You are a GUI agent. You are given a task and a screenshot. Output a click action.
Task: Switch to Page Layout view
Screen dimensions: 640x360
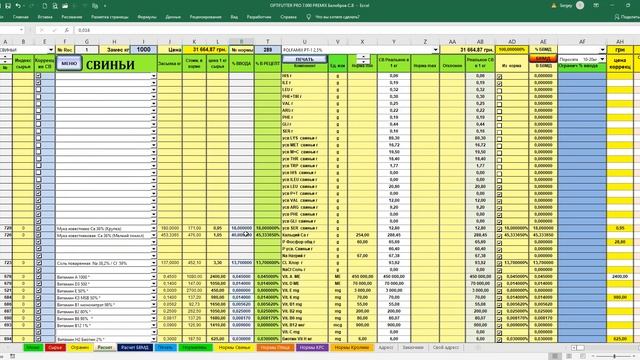pos(569,356)
